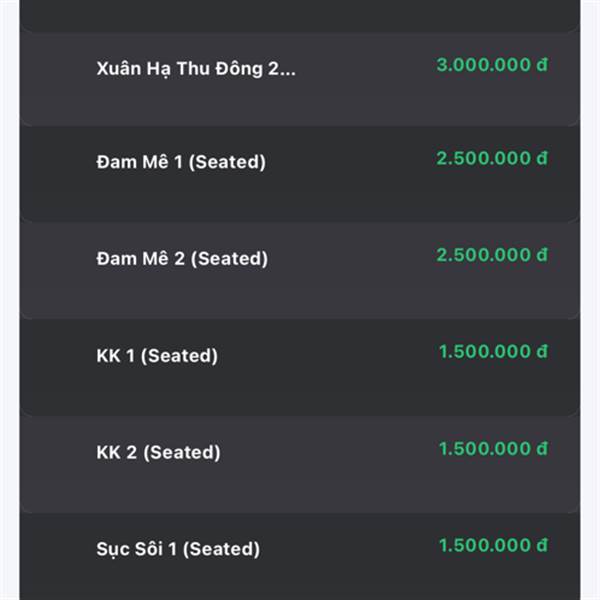Click the word Seated in Đam Mê 1 row

click(228, 162)
